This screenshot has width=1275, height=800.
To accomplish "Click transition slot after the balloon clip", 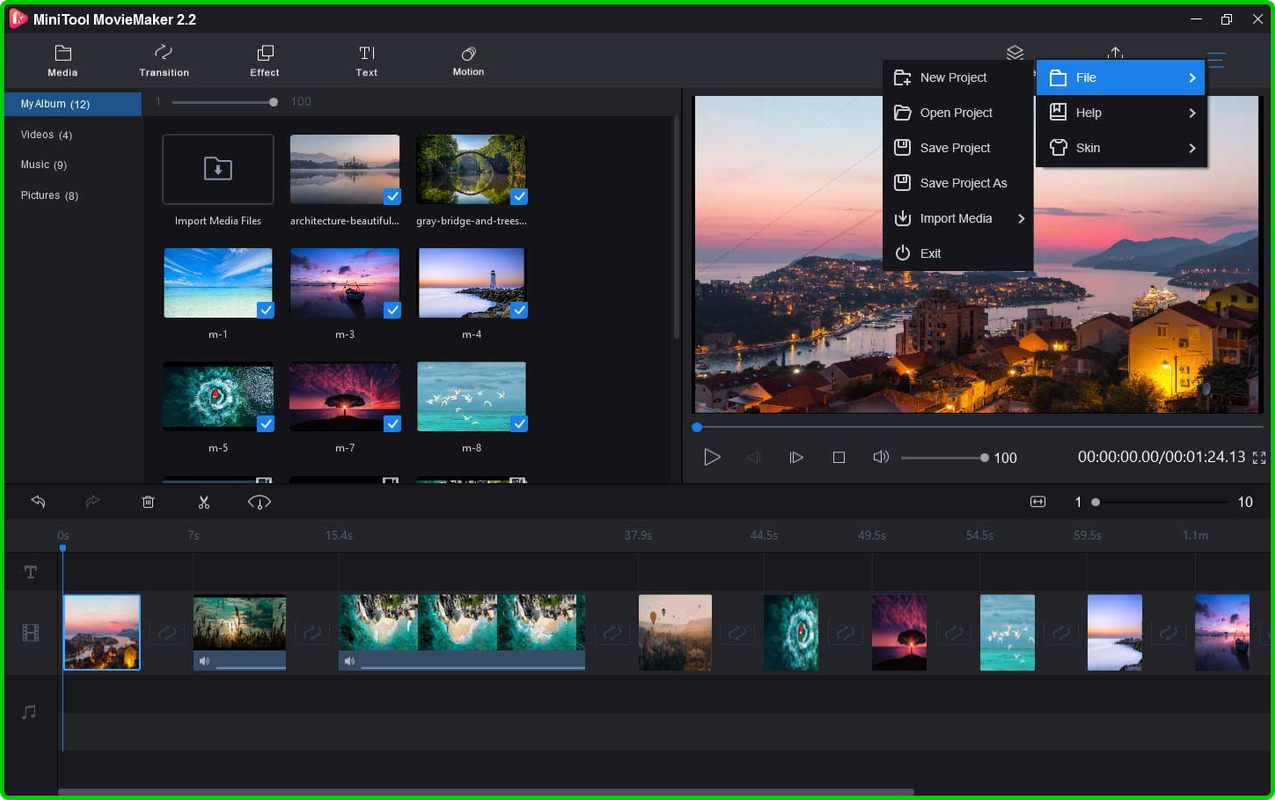I will 738,633.
